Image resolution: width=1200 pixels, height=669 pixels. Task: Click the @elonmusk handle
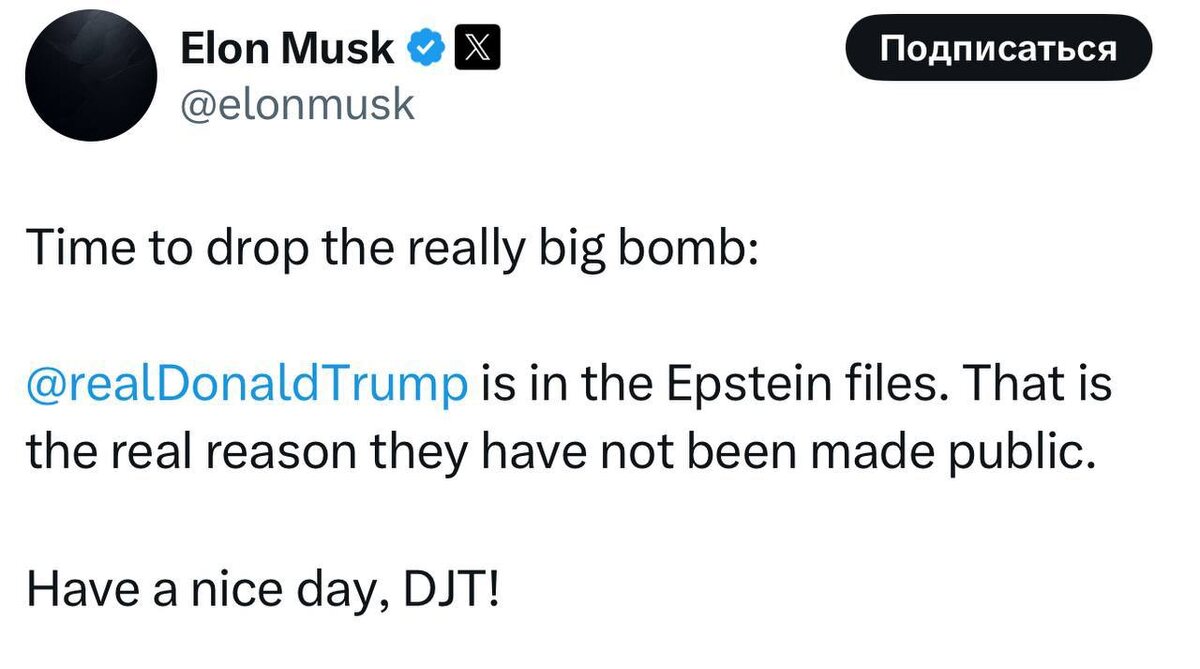pos(296,102)
